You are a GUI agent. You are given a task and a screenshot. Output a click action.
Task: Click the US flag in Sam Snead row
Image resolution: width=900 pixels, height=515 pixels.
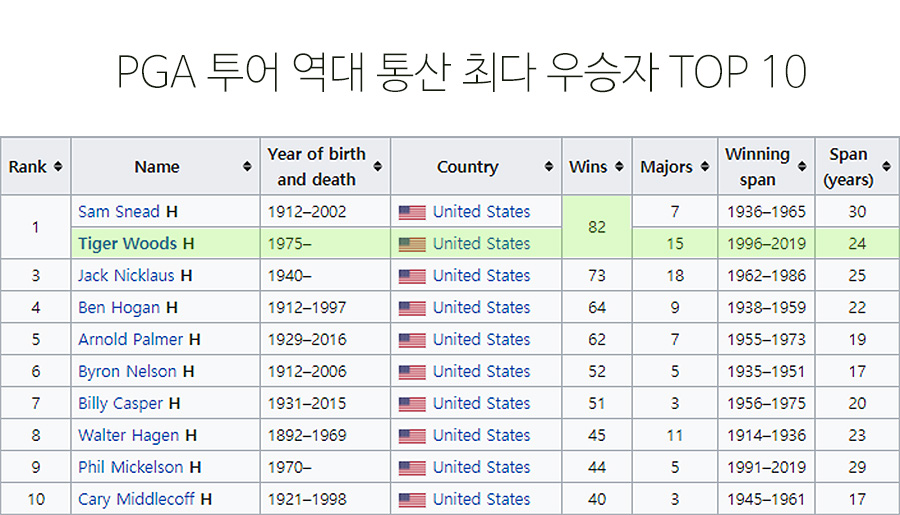(412, 212)
